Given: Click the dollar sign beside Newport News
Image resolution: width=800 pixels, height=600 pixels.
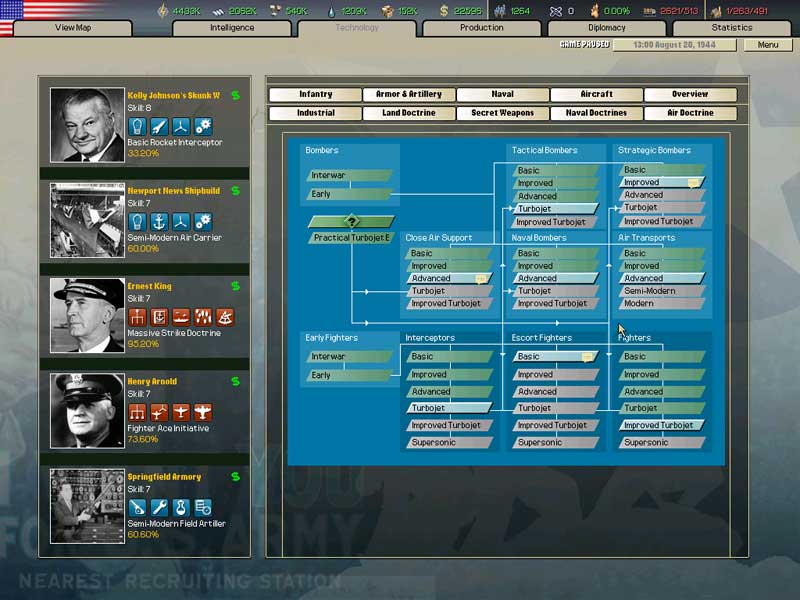Looking at the screenshot, I should click(235, 191).
